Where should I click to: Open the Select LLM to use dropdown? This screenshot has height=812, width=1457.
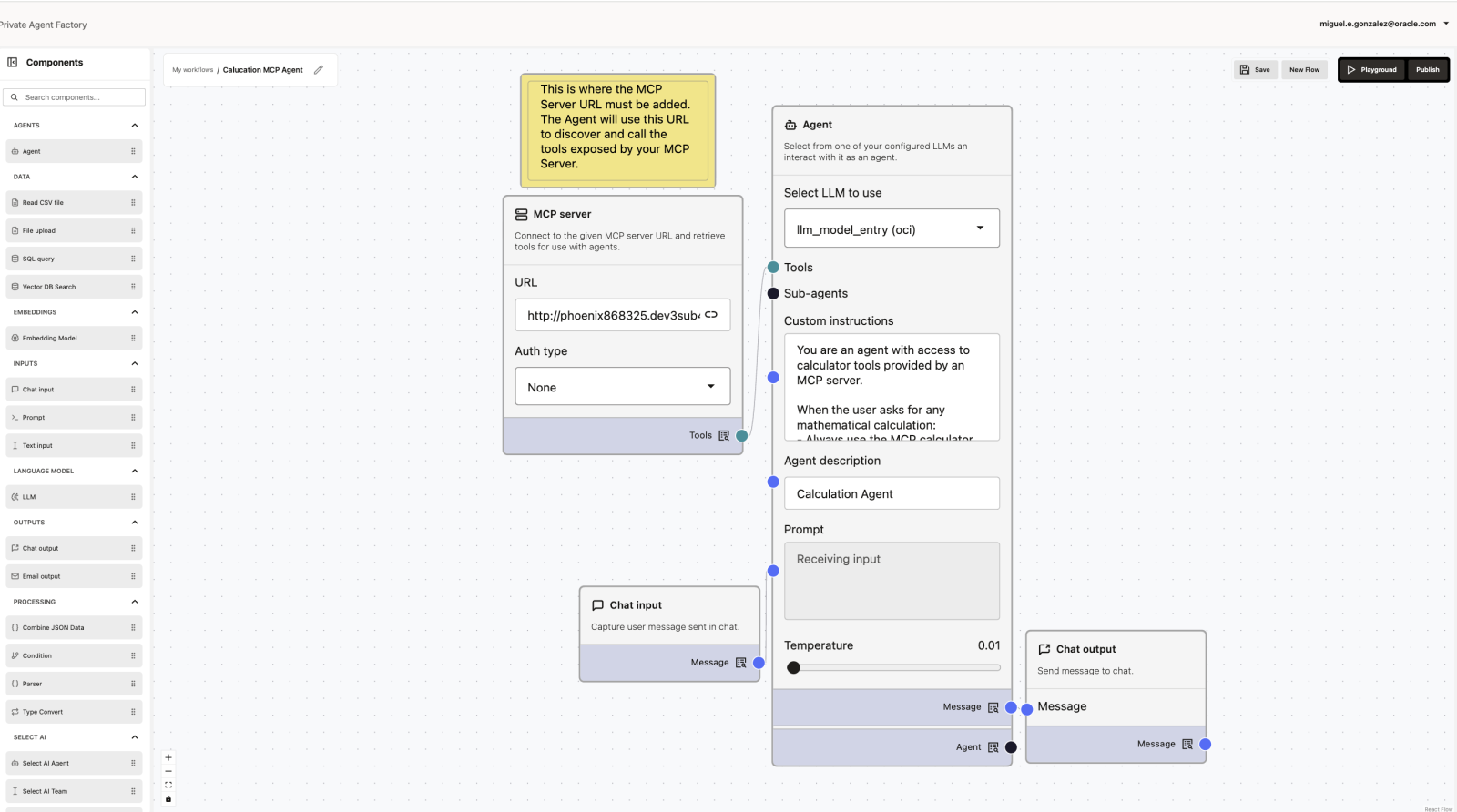pyautogui.click(x=892, y=228)
